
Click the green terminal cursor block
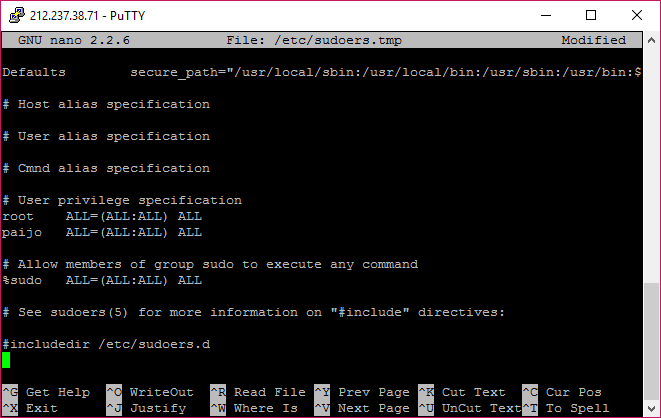click(x=6, y=360)
